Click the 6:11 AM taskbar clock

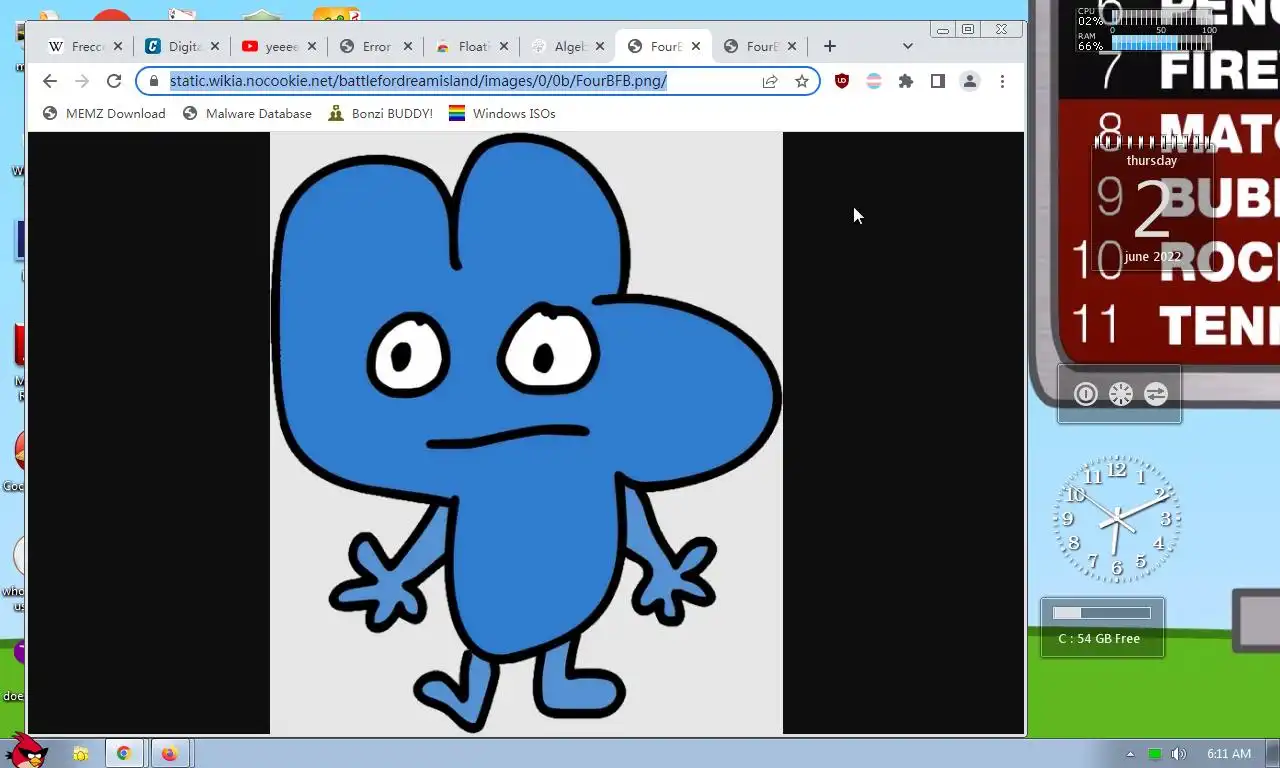[1229, 754]
